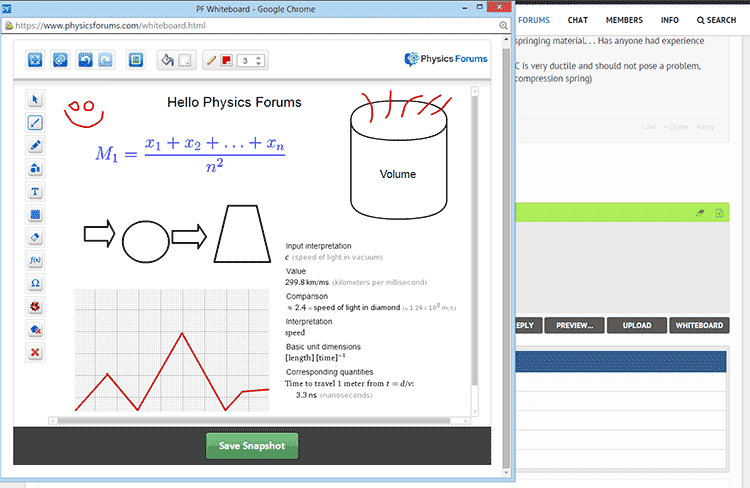Screen dimensions: 750x488
Task: Click the UPLOAD button on forum page
Action: tap(637, 325)
